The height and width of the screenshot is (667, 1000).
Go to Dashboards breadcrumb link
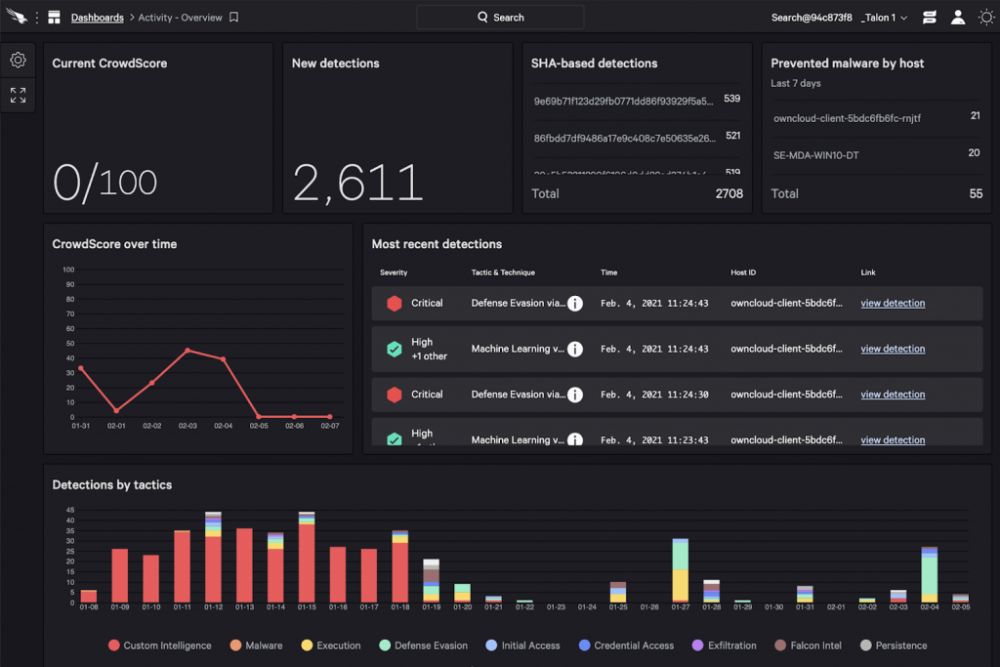[x=97, y=18]
